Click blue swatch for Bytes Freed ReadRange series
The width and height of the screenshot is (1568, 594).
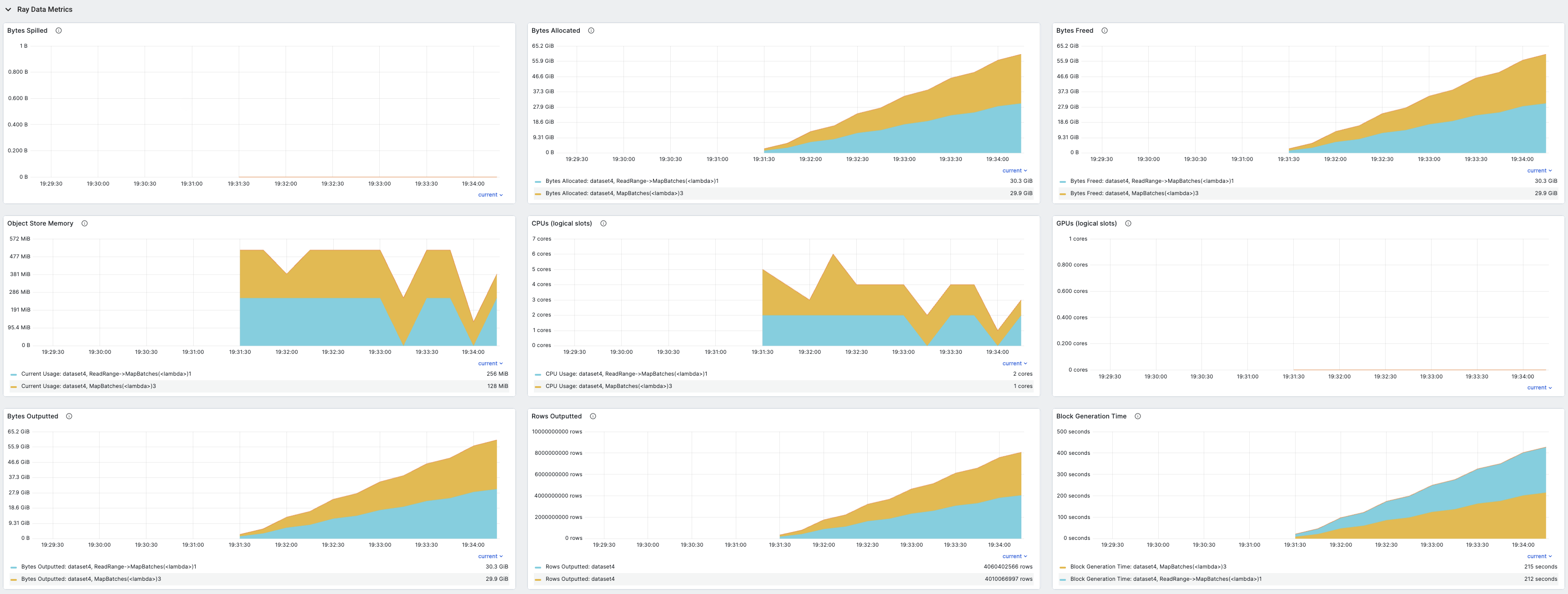1063,181
